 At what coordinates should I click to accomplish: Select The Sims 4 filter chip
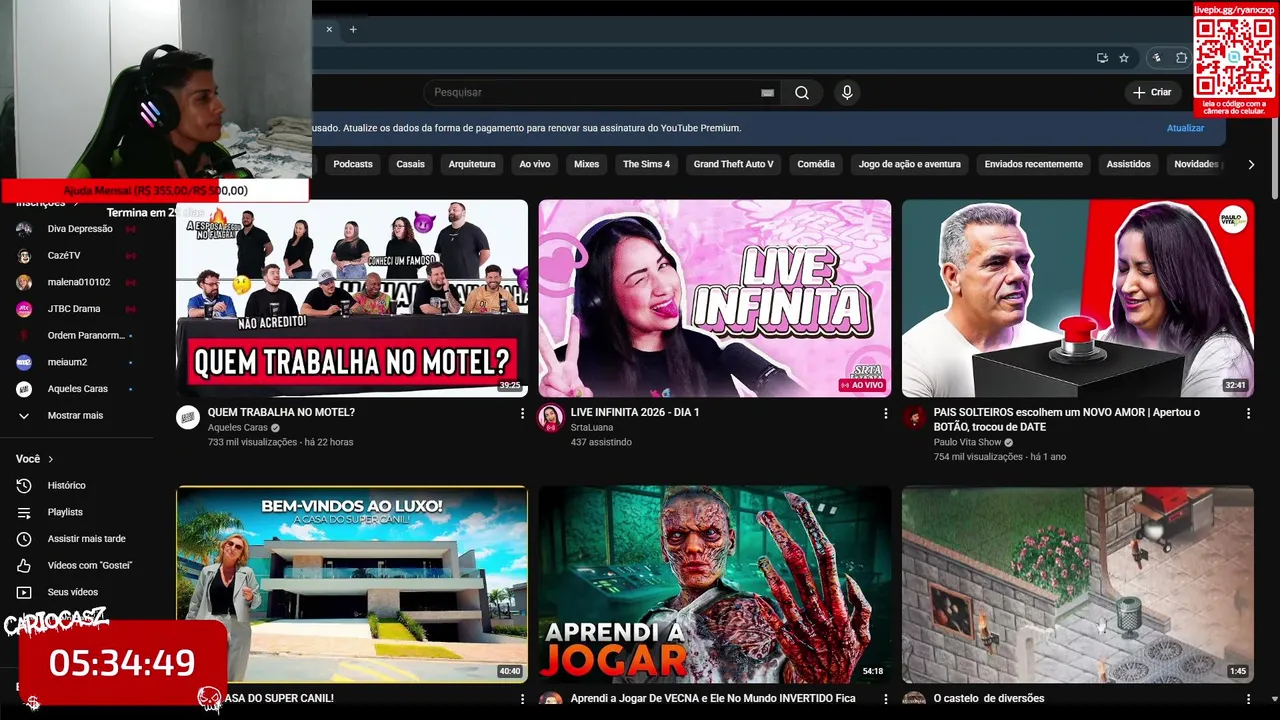coord(646,164)
